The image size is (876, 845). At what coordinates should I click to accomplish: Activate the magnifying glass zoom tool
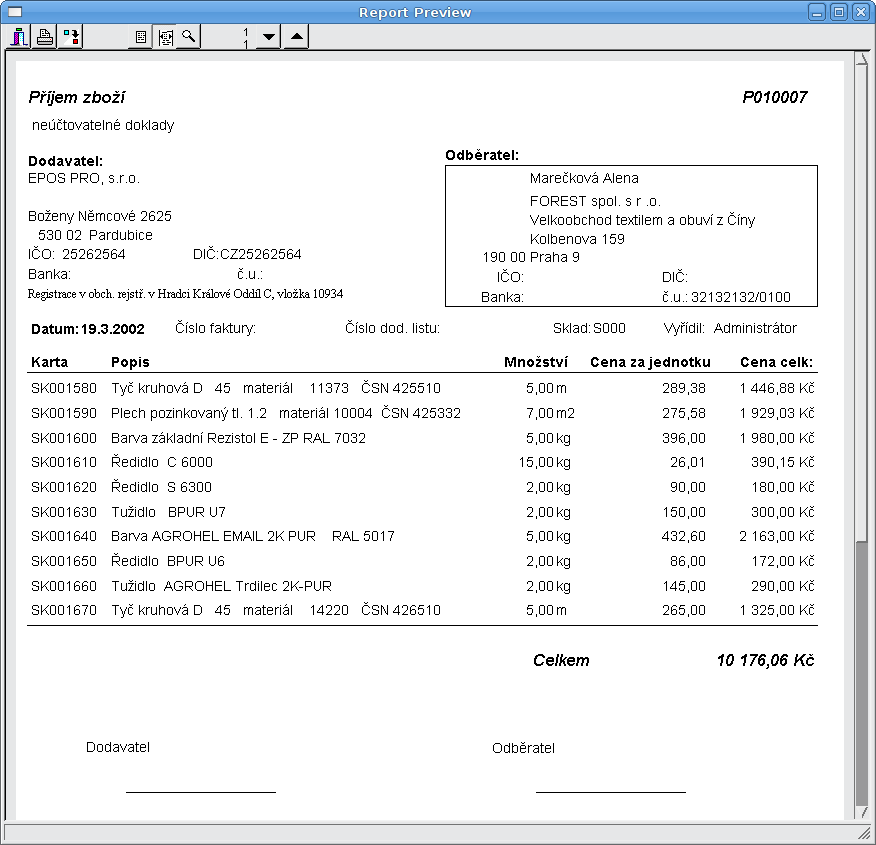click(x=188, y=37)
